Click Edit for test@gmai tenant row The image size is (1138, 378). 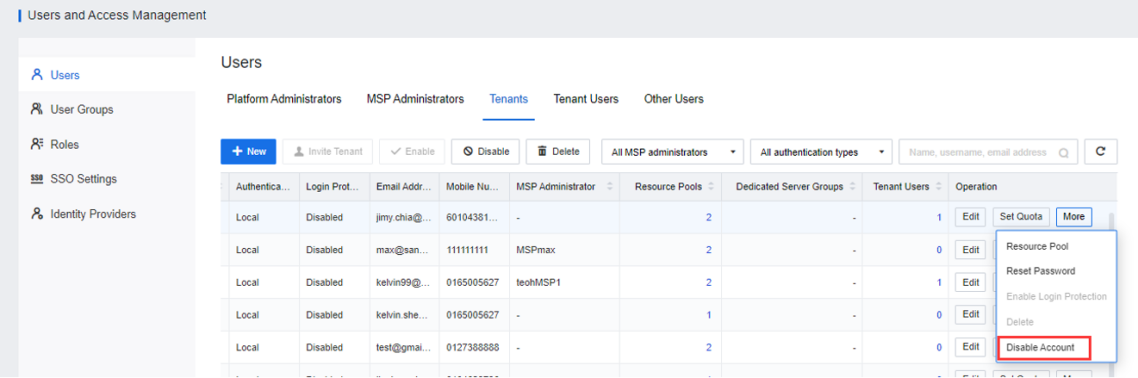[970, 347]
